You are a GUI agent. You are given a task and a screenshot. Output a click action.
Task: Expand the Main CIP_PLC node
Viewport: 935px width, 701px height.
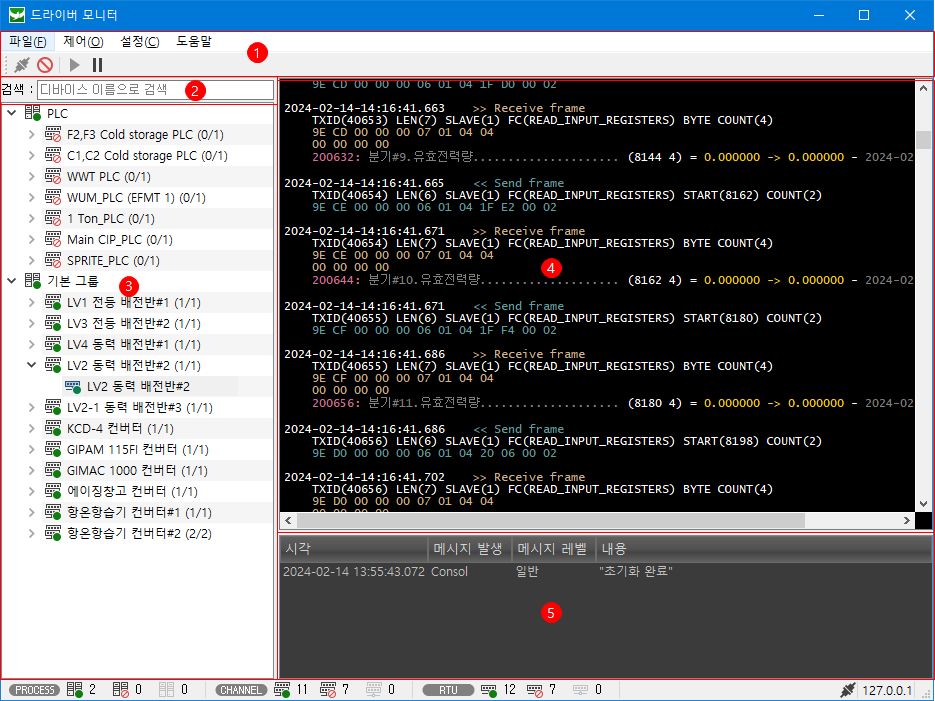pyautogui.click(x=32, y=240)
